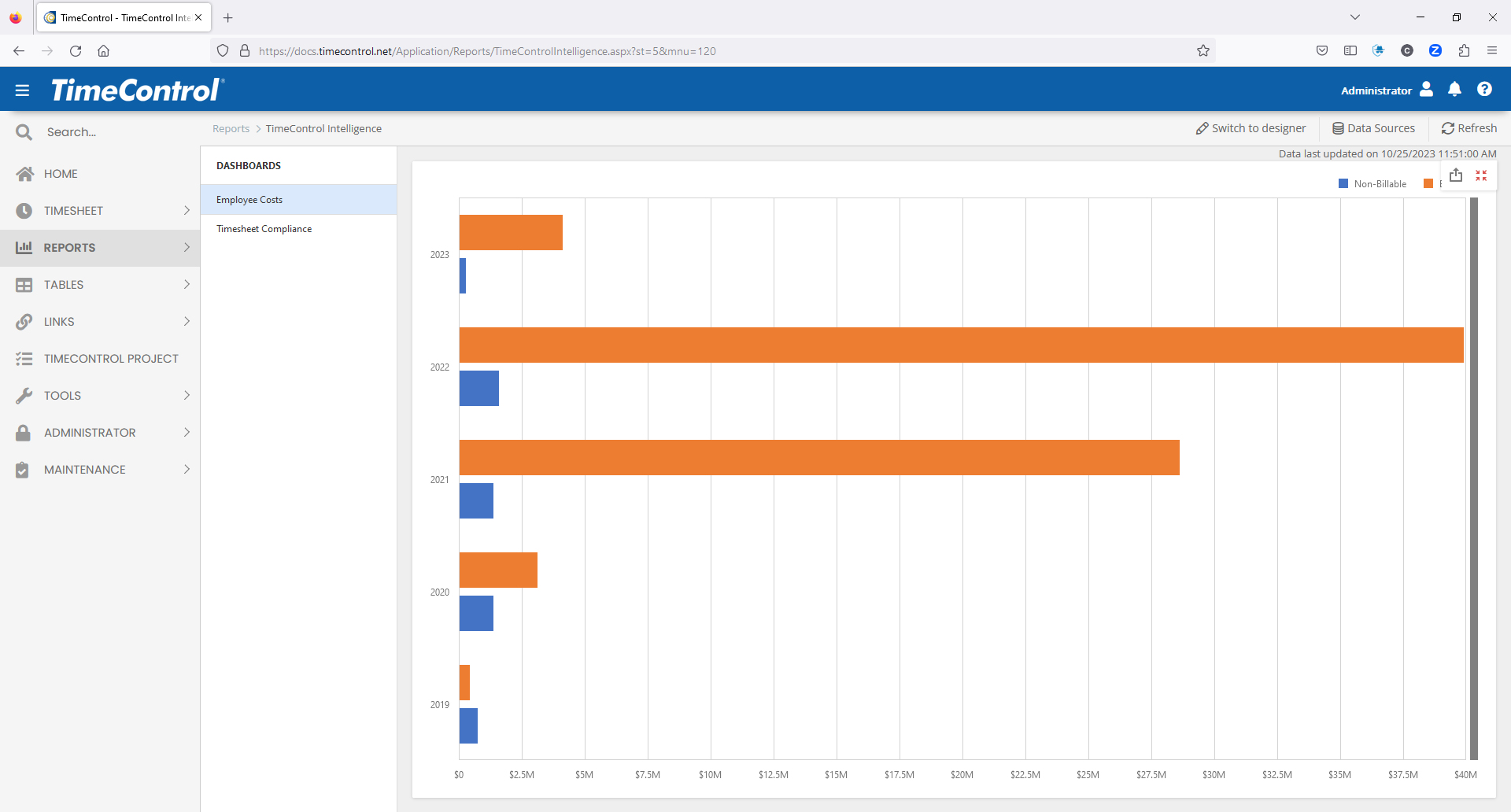This screenshot has height=812, width=1511.
Task: Expand the TABLES submenu chevron
Action: [187, 285]
